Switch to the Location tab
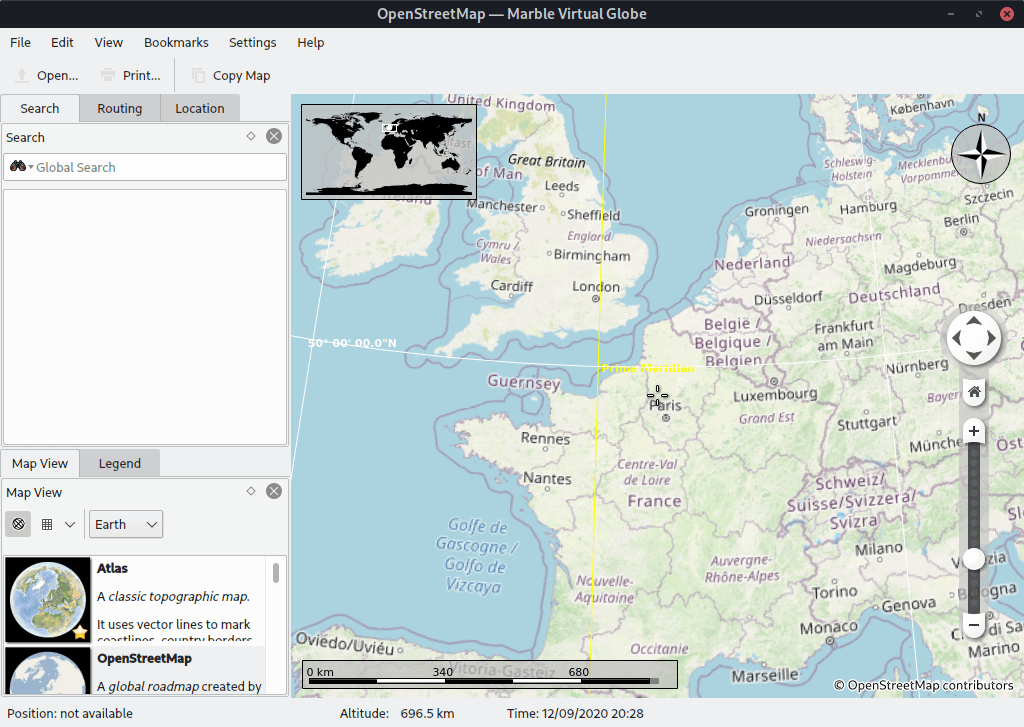This screenshot has width=1024, height=727. pos(200,108)
